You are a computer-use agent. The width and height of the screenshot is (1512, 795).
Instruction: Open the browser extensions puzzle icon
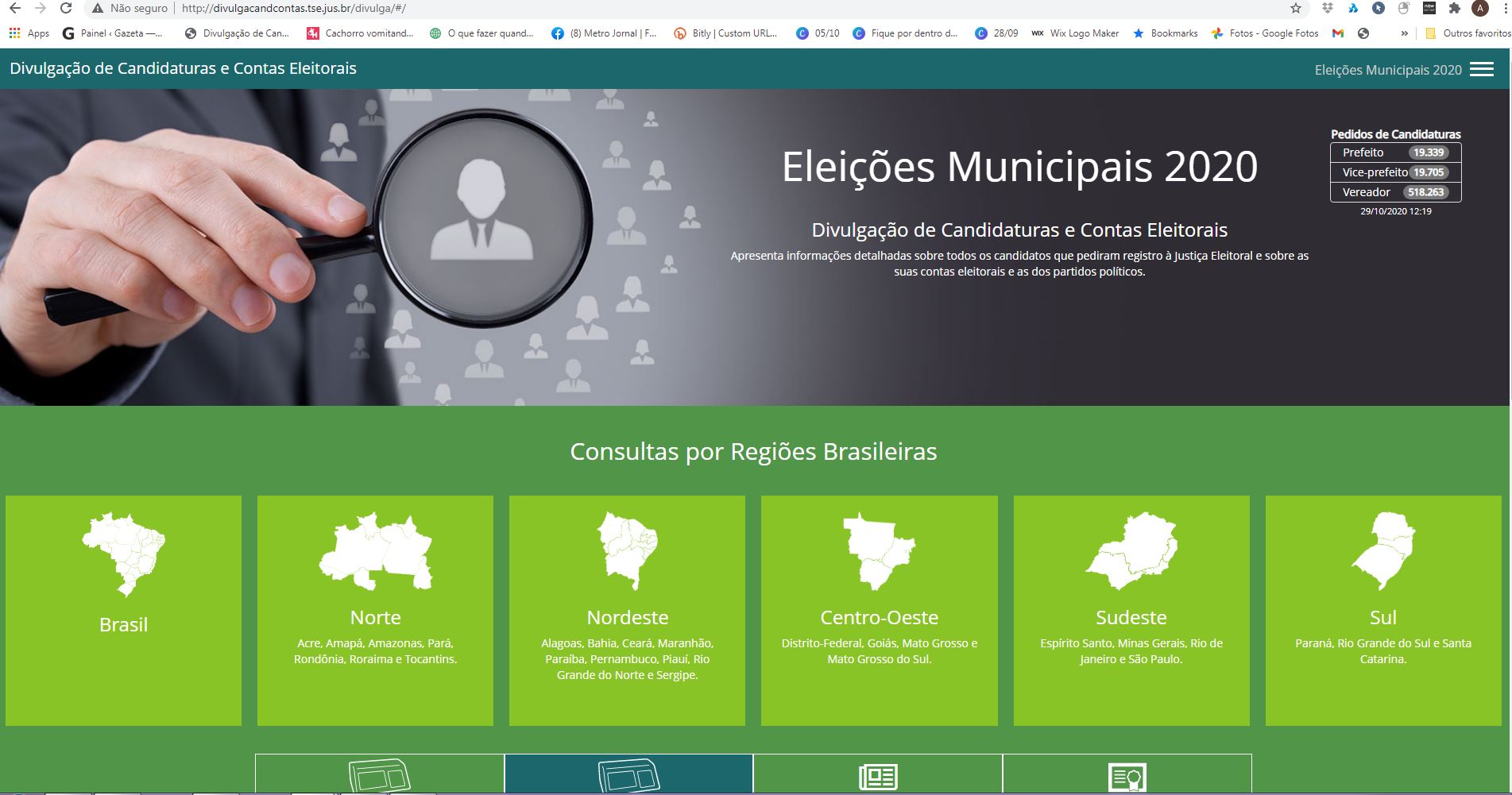[1455, 9]
